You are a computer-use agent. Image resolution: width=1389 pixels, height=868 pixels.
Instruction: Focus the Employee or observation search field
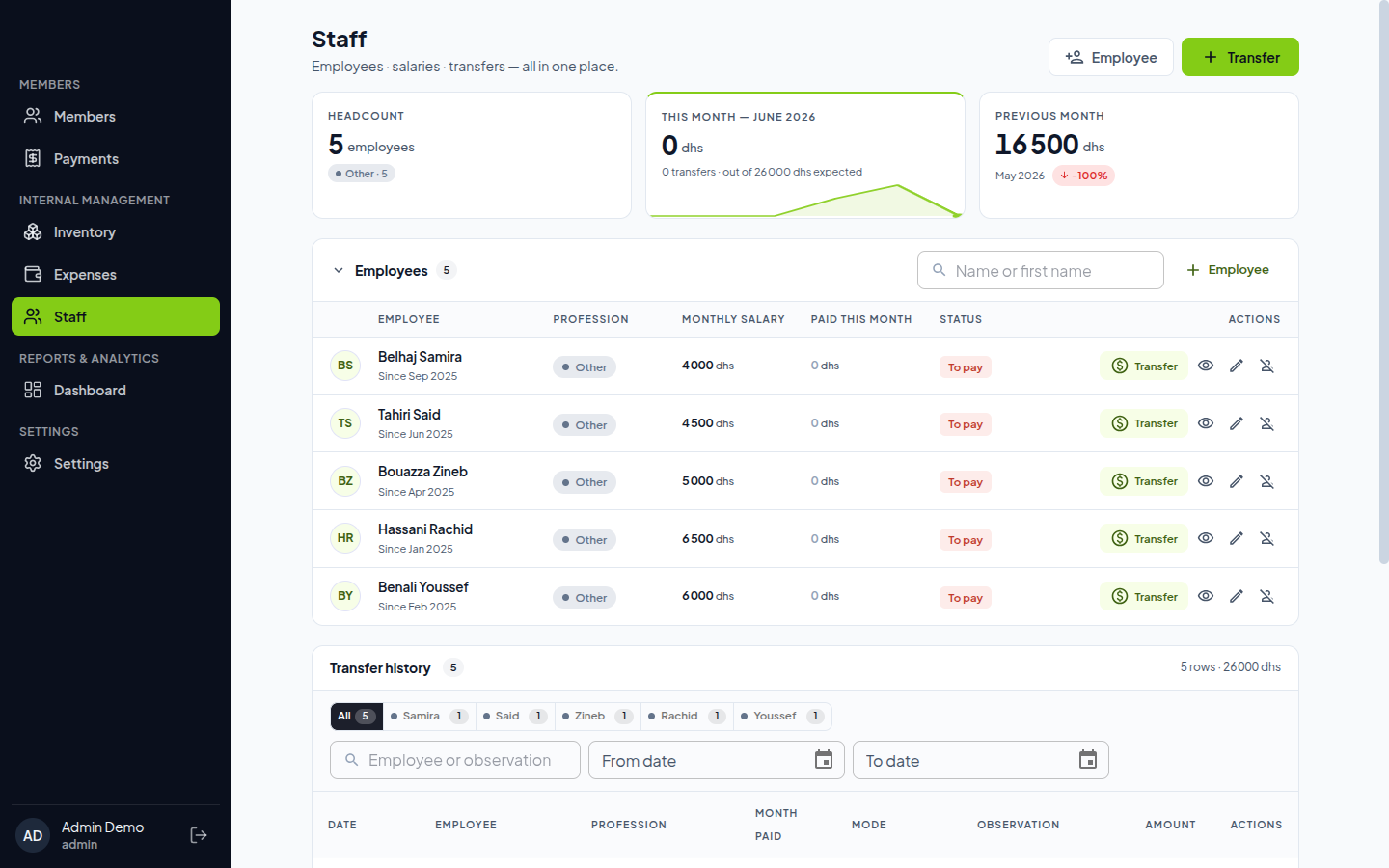coord(455,760)
